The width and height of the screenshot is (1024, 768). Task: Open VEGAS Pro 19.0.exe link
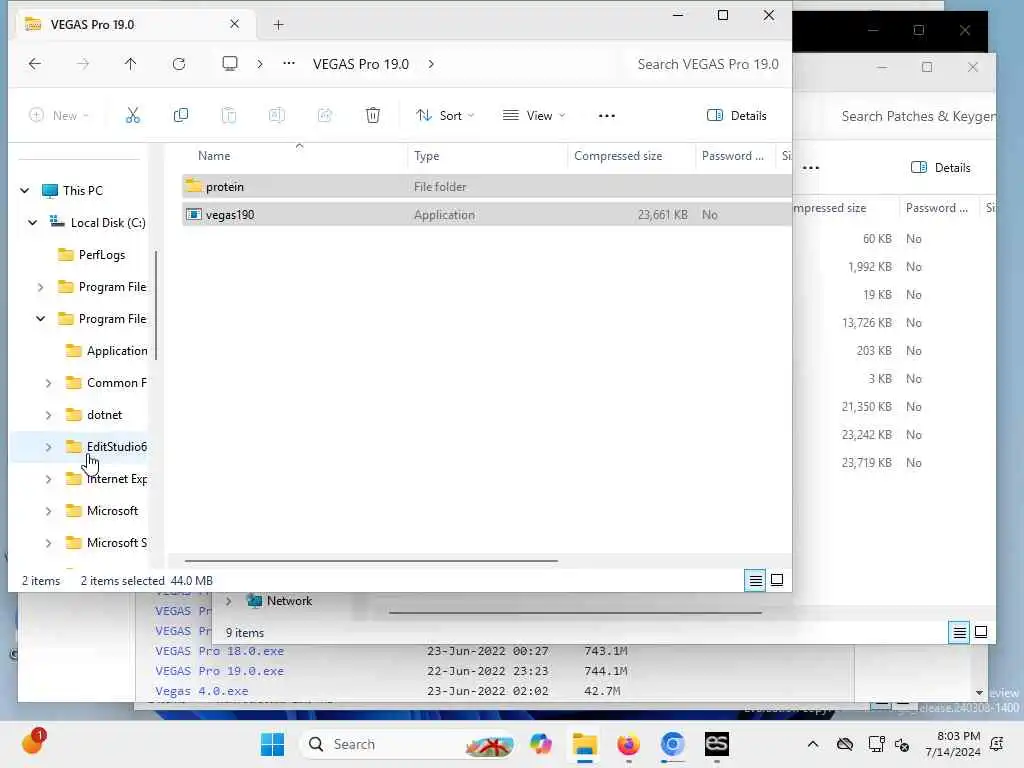click(219, 671)
